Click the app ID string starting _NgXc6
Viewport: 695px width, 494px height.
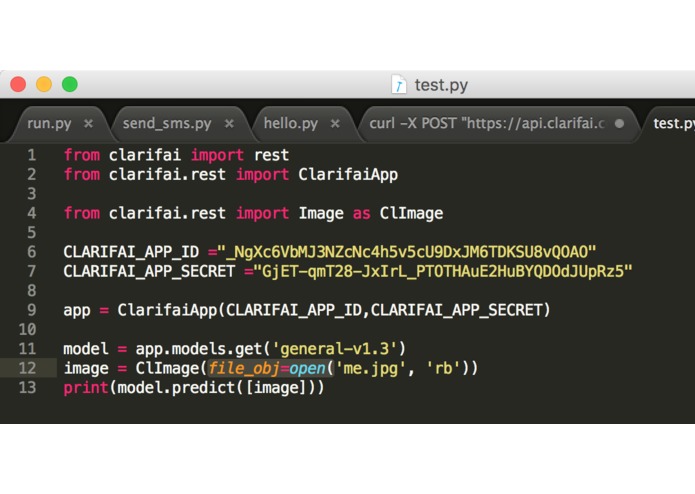tap(406, 252)
